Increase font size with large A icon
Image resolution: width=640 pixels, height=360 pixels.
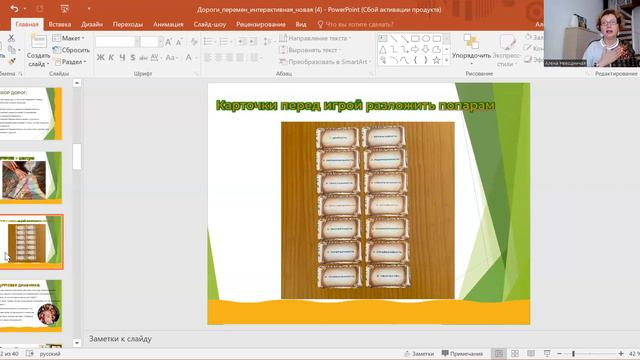click(168, 42)
